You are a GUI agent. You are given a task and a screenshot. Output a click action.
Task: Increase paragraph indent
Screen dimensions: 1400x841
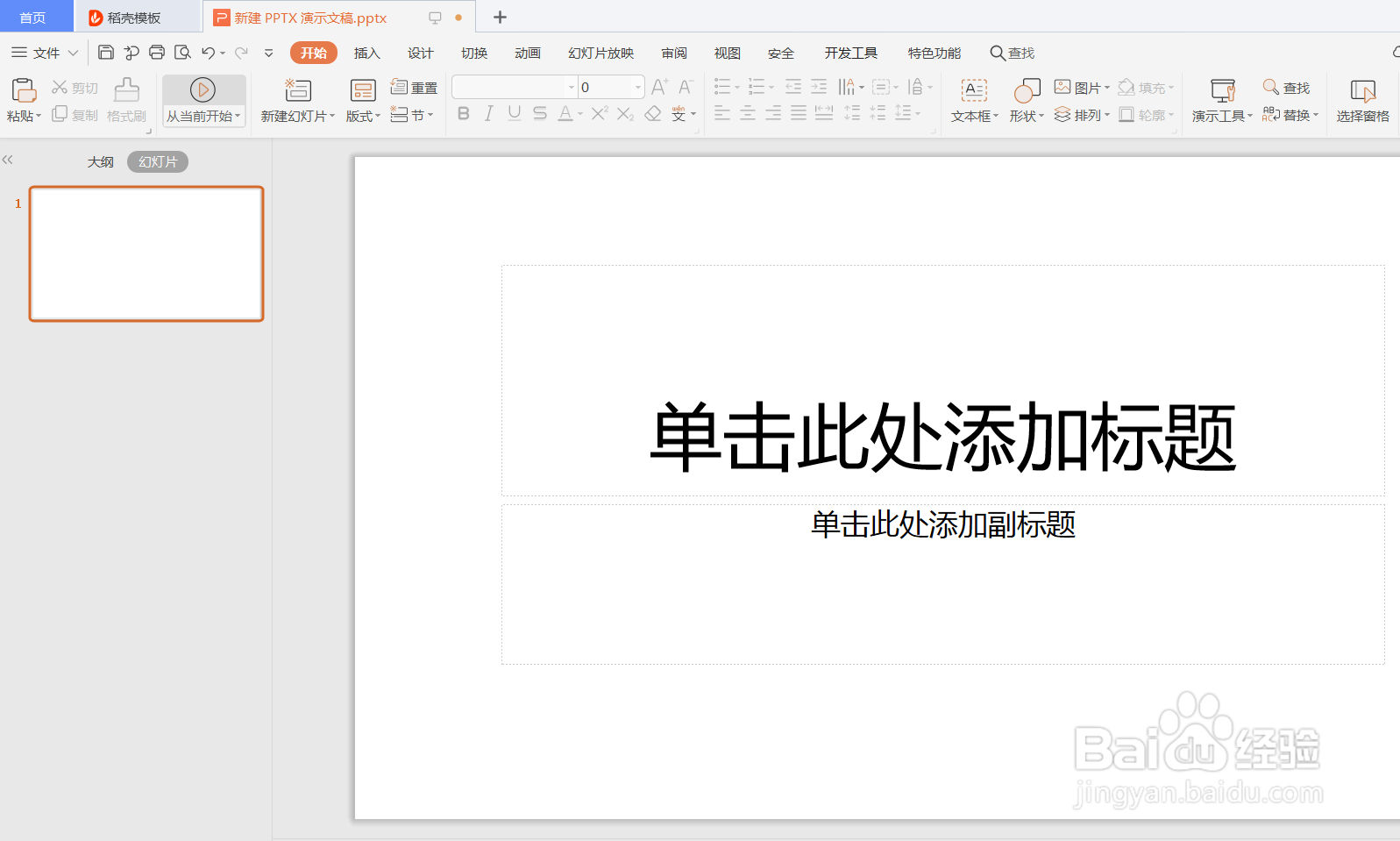(x=819, y=87)
